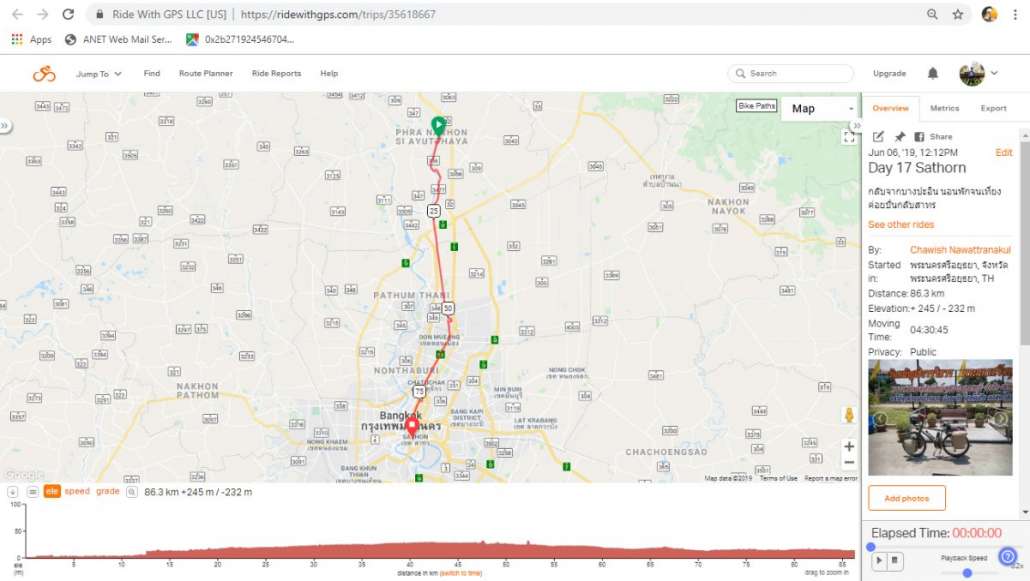Open the notifications bell

[x=933, y=73]
